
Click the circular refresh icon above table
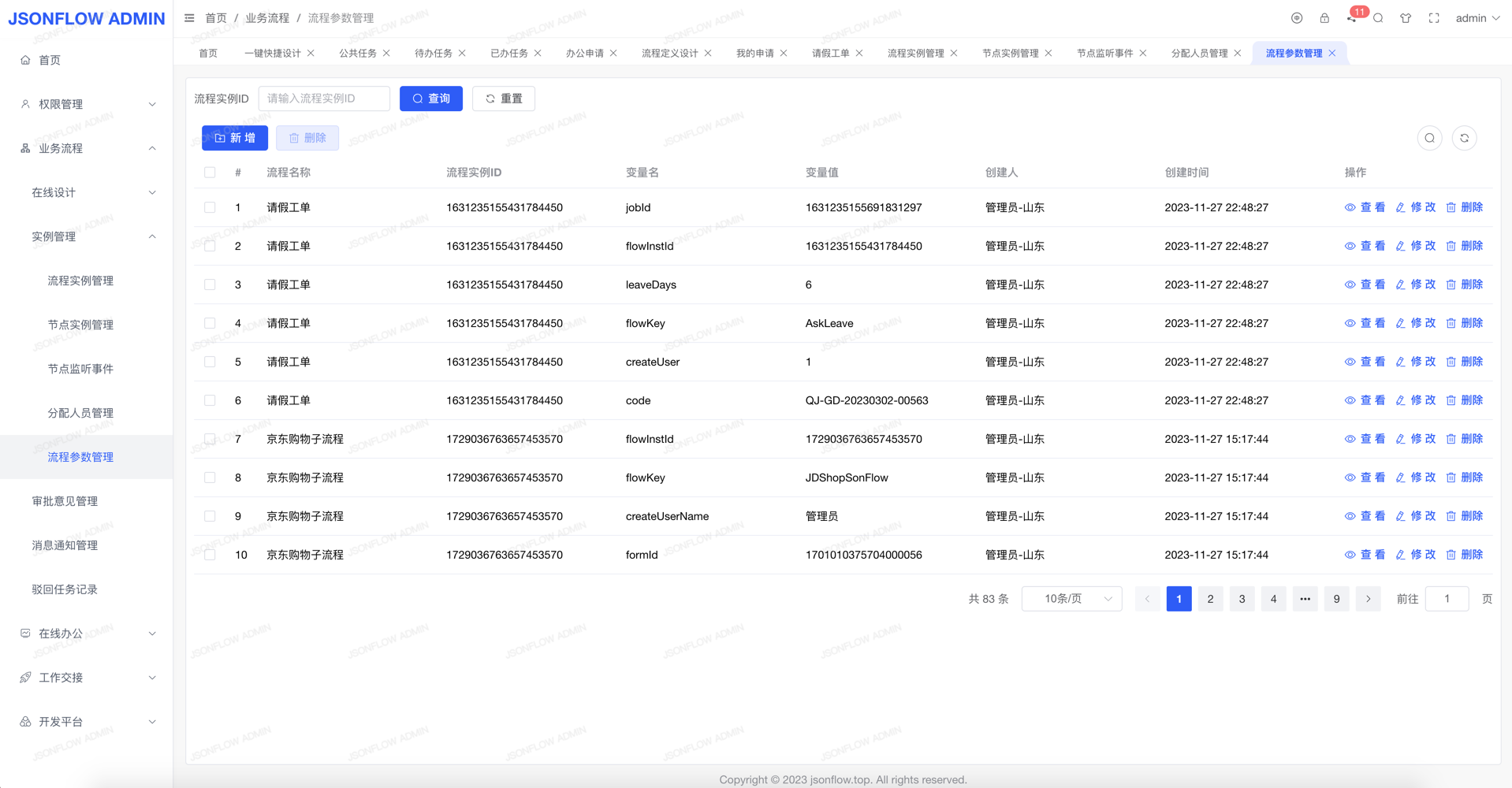point(1464,138)
